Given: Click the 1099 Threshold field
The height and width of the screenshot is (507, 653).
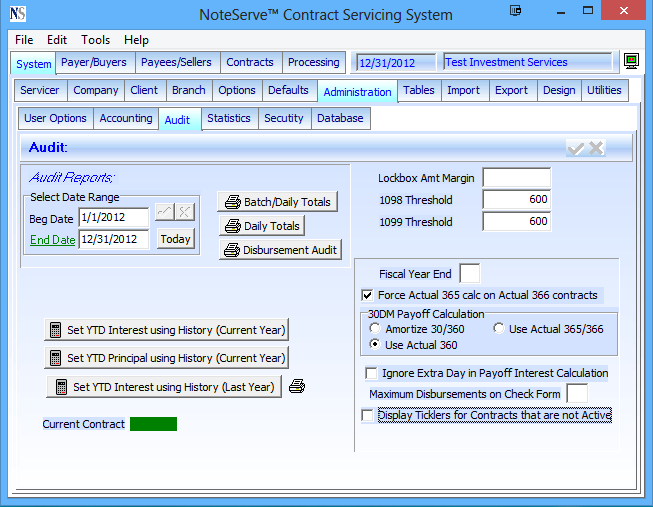Looking at the screenshot, I should click(x=517, y=221).
